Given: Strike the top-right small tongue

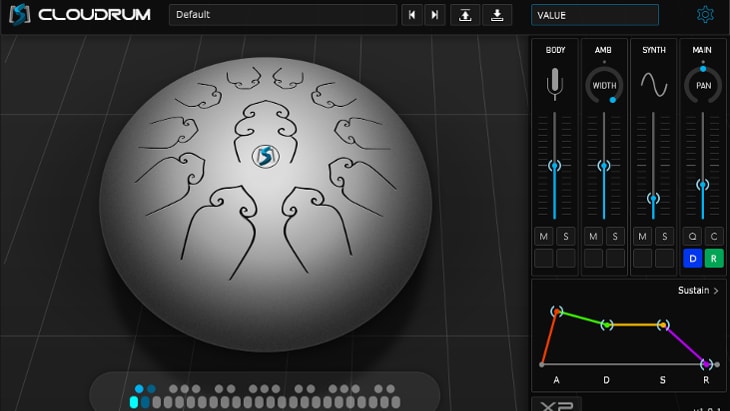Looking at the screenshot, I should 288,78.
